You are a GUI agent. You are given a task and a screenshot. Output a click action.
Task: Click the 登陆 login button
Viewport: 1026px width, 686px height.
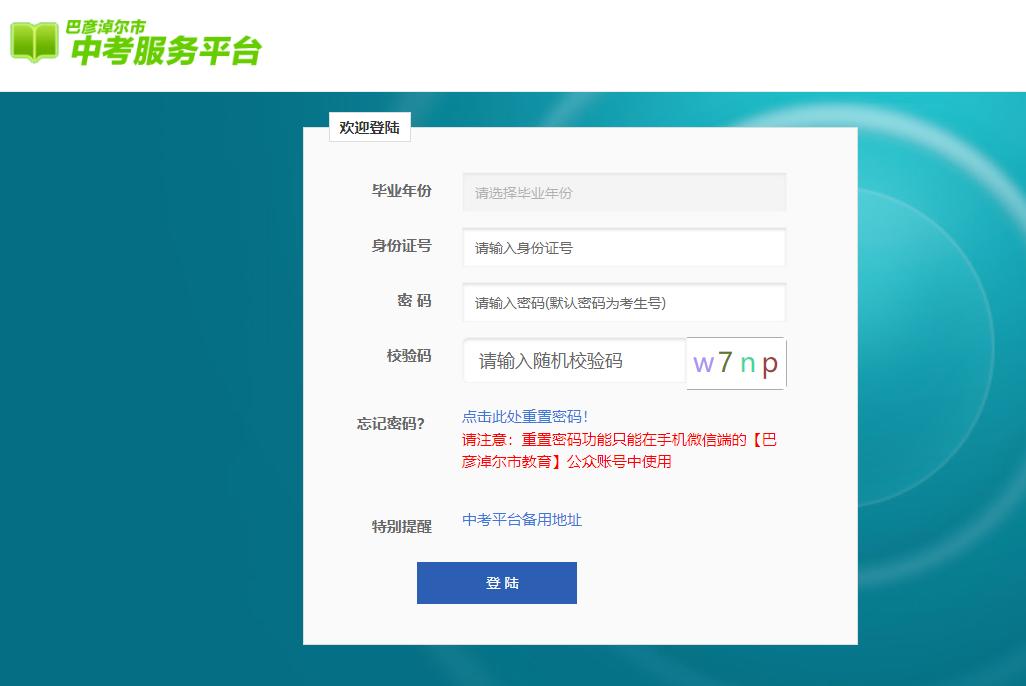(x=496, y=583)
